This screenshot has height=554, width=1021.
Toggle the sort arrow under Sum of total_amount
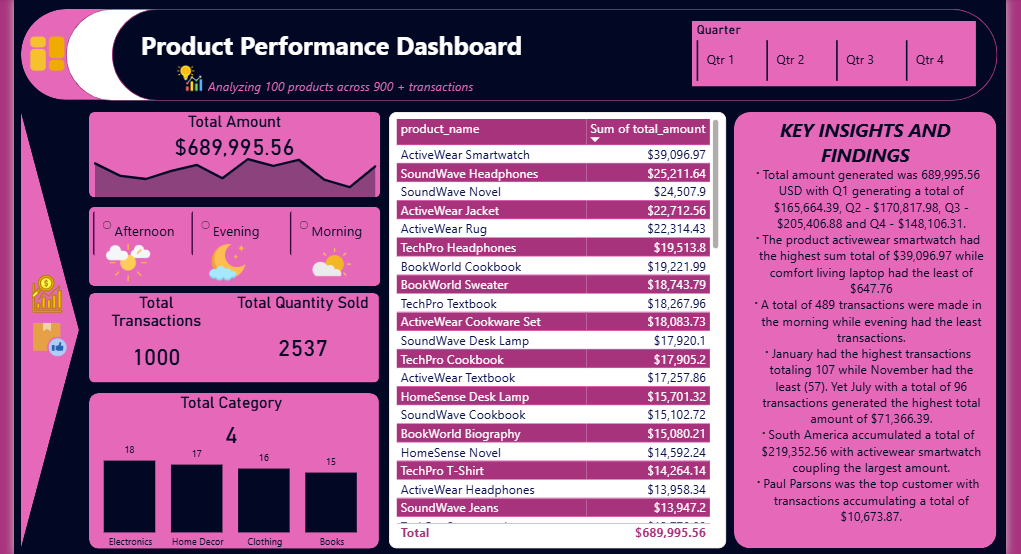coord(594,139)
